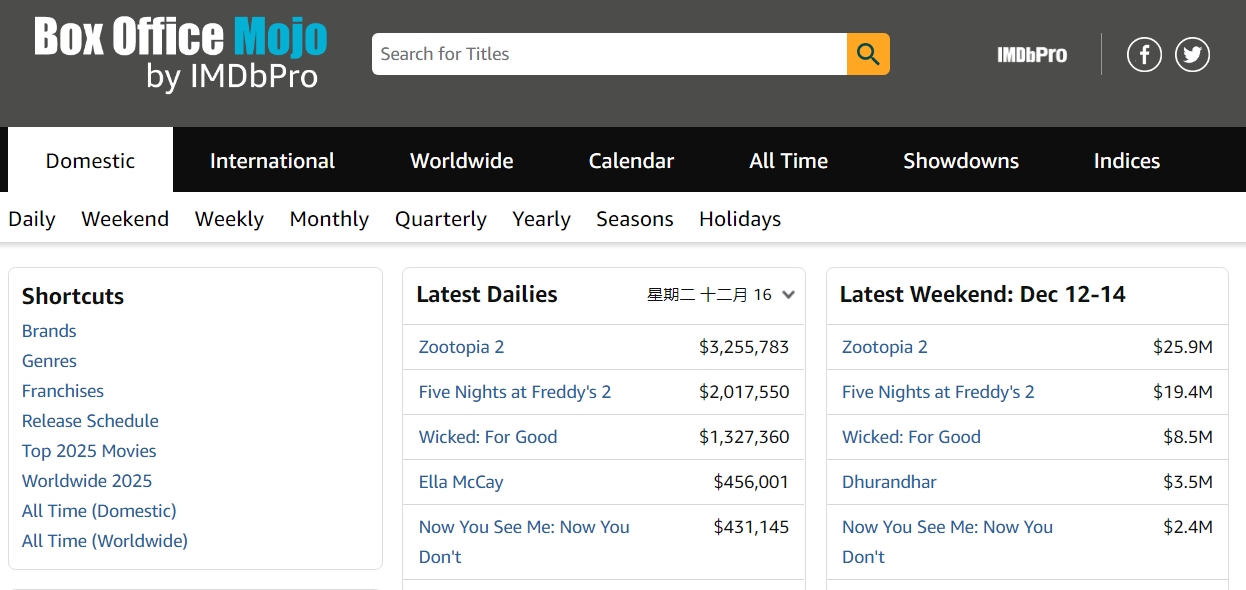Click the IMDbPro logo in header
The width and height of the screenshot is (1246, 590).
click(x=1032, y=55)
